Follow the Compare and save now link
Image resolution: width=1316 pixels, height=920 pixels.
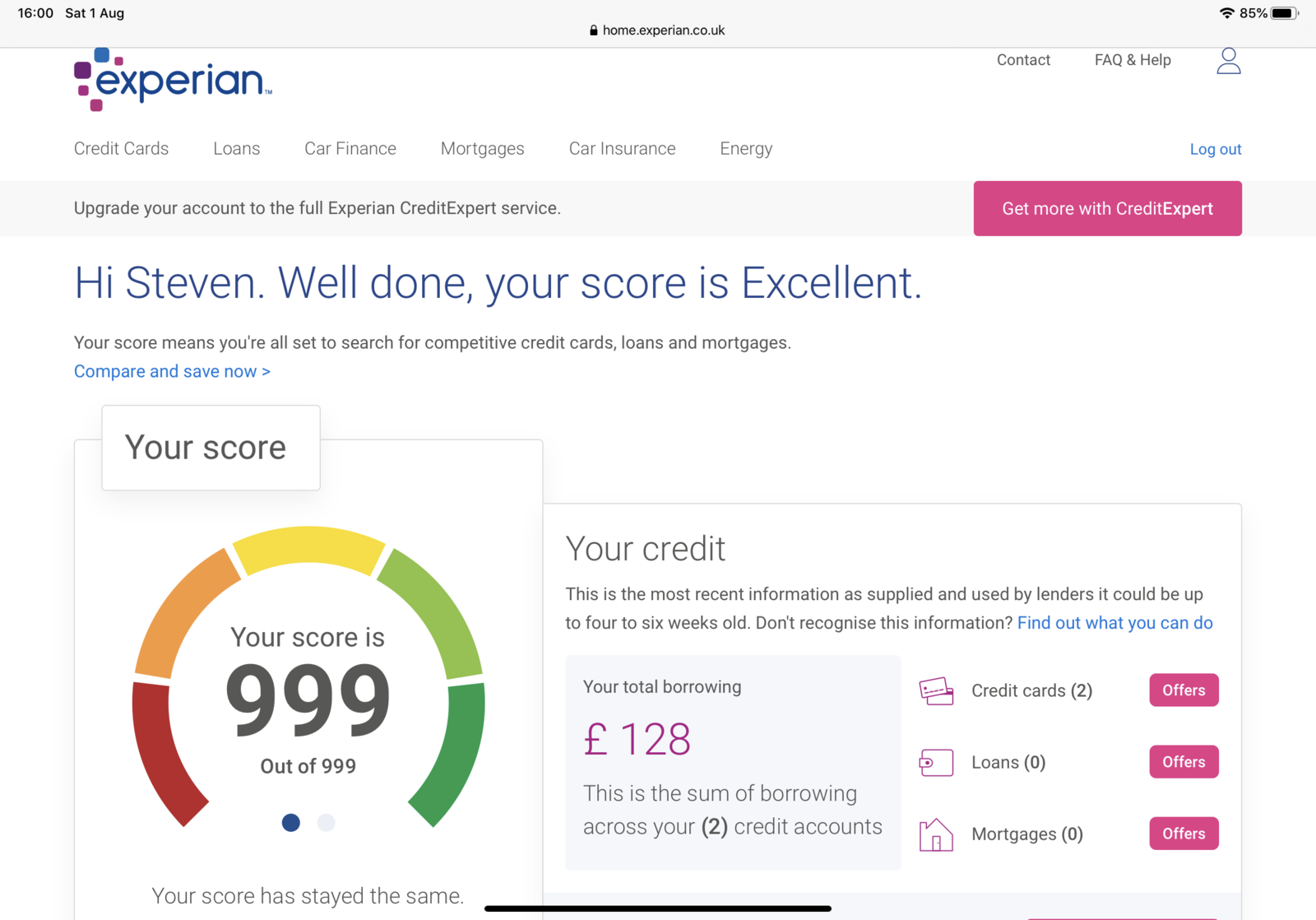pyautogui.click(x=172, y=372)
